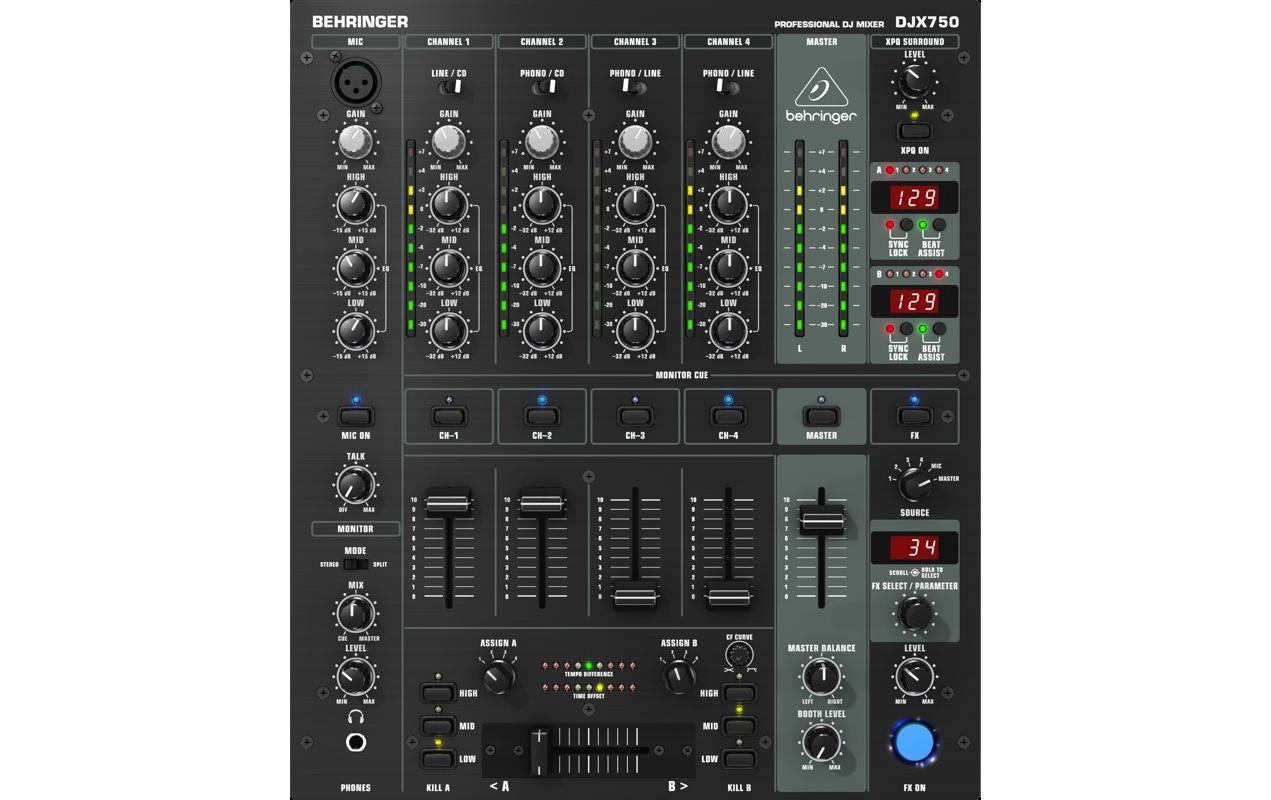Image resolution: width=1271 pixels, height=800 pixels.
Task: Click the MASTER BALANCE knob
Action: tap(821, 677)
